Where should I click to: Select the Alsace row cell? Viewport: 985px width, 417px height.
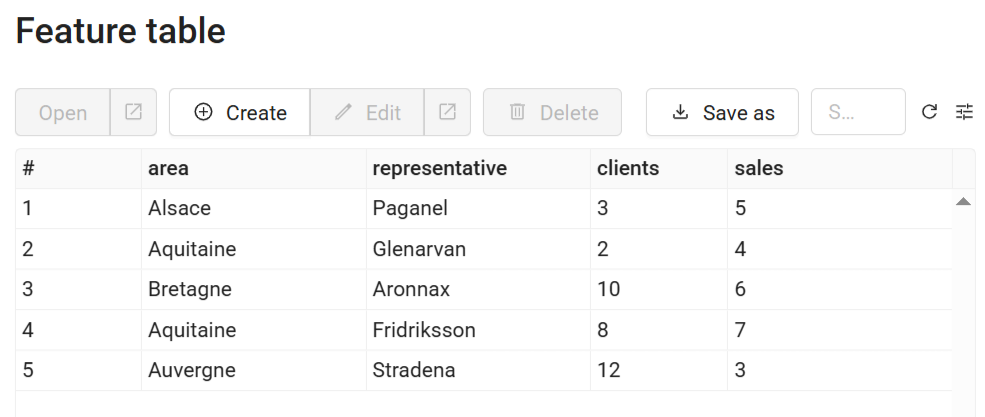point(179,209)
